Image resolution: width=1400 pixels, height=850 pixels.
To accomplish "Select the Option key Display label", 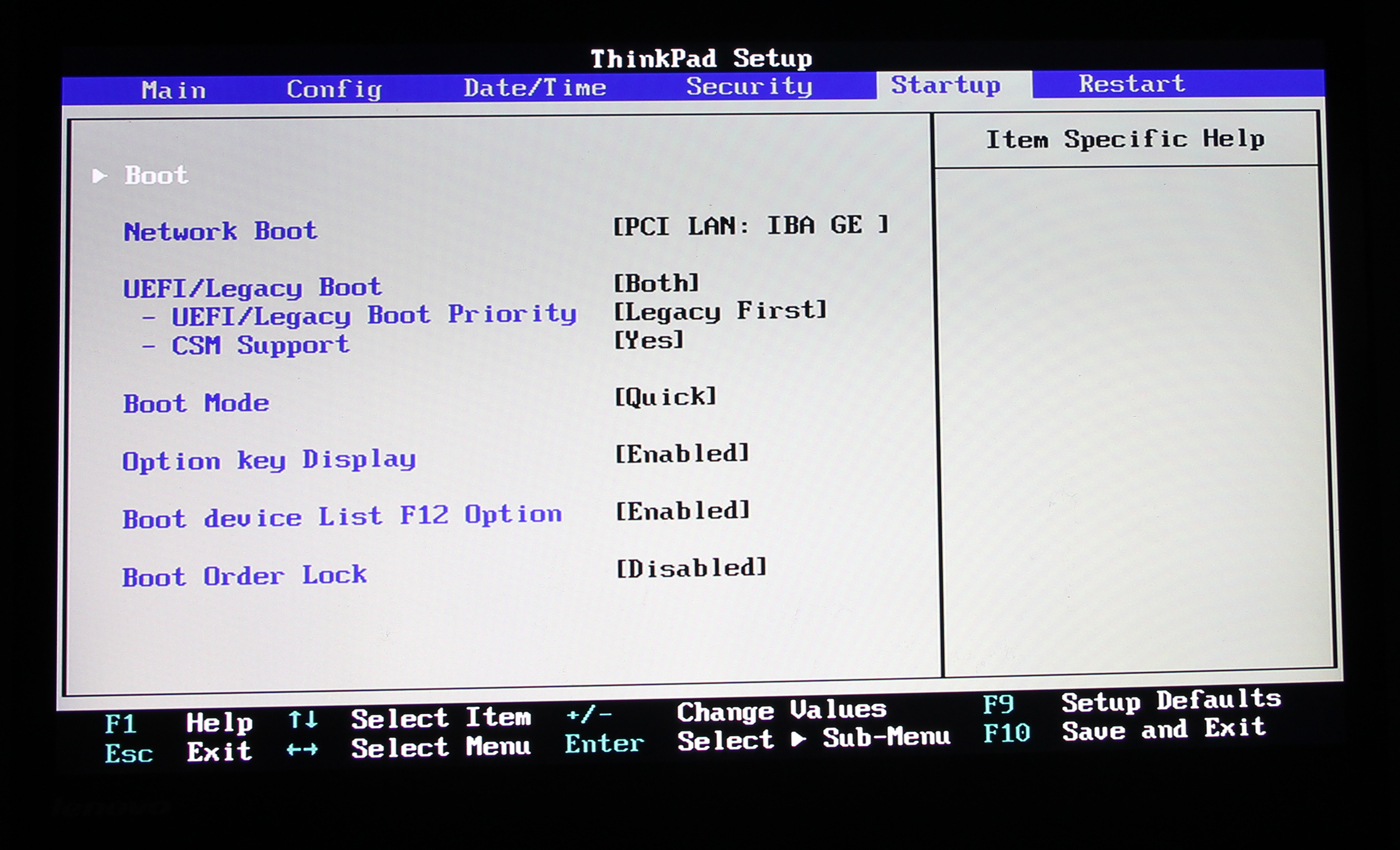I will 269,460.
